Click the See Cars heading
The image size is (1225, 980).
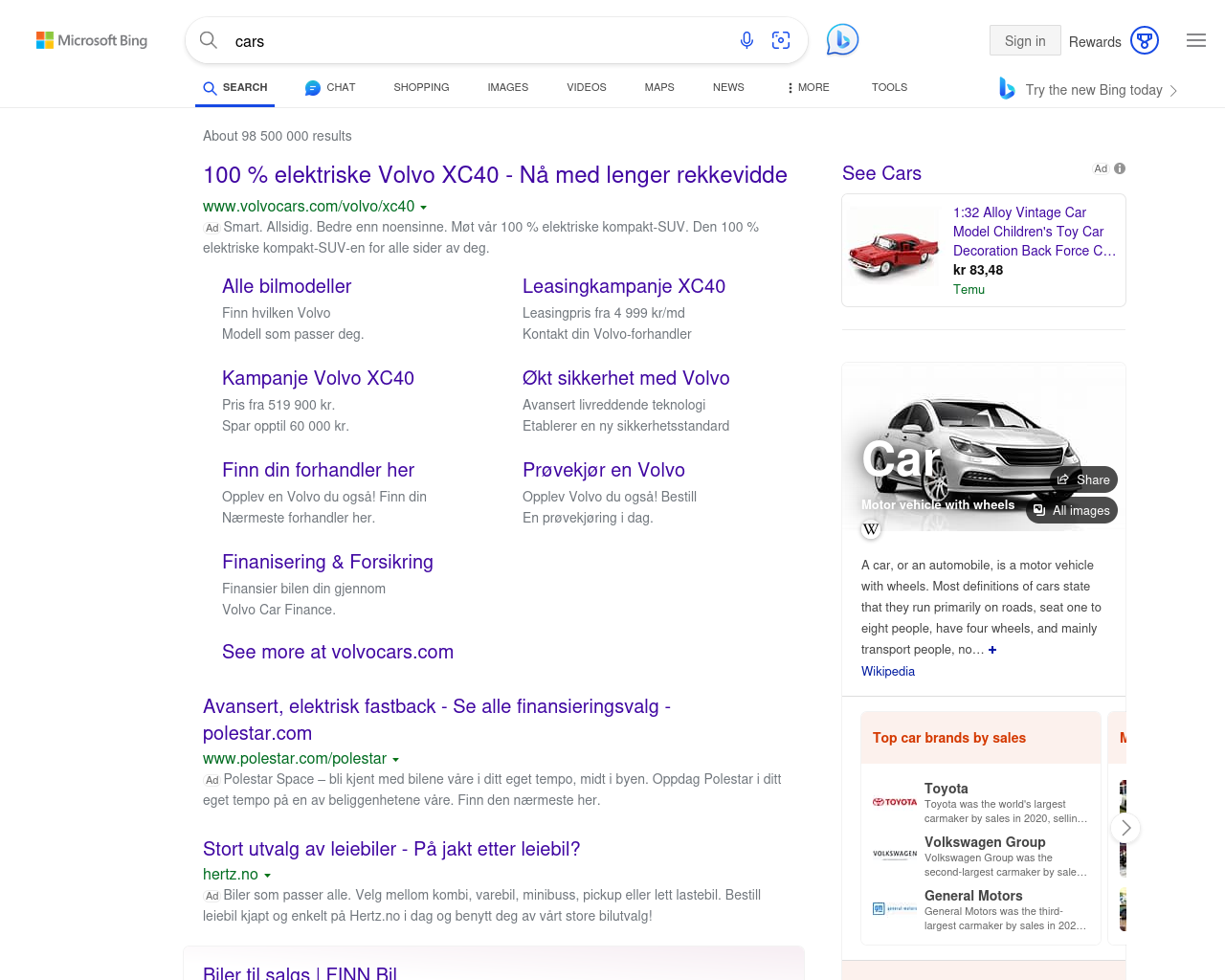point(881,173)
